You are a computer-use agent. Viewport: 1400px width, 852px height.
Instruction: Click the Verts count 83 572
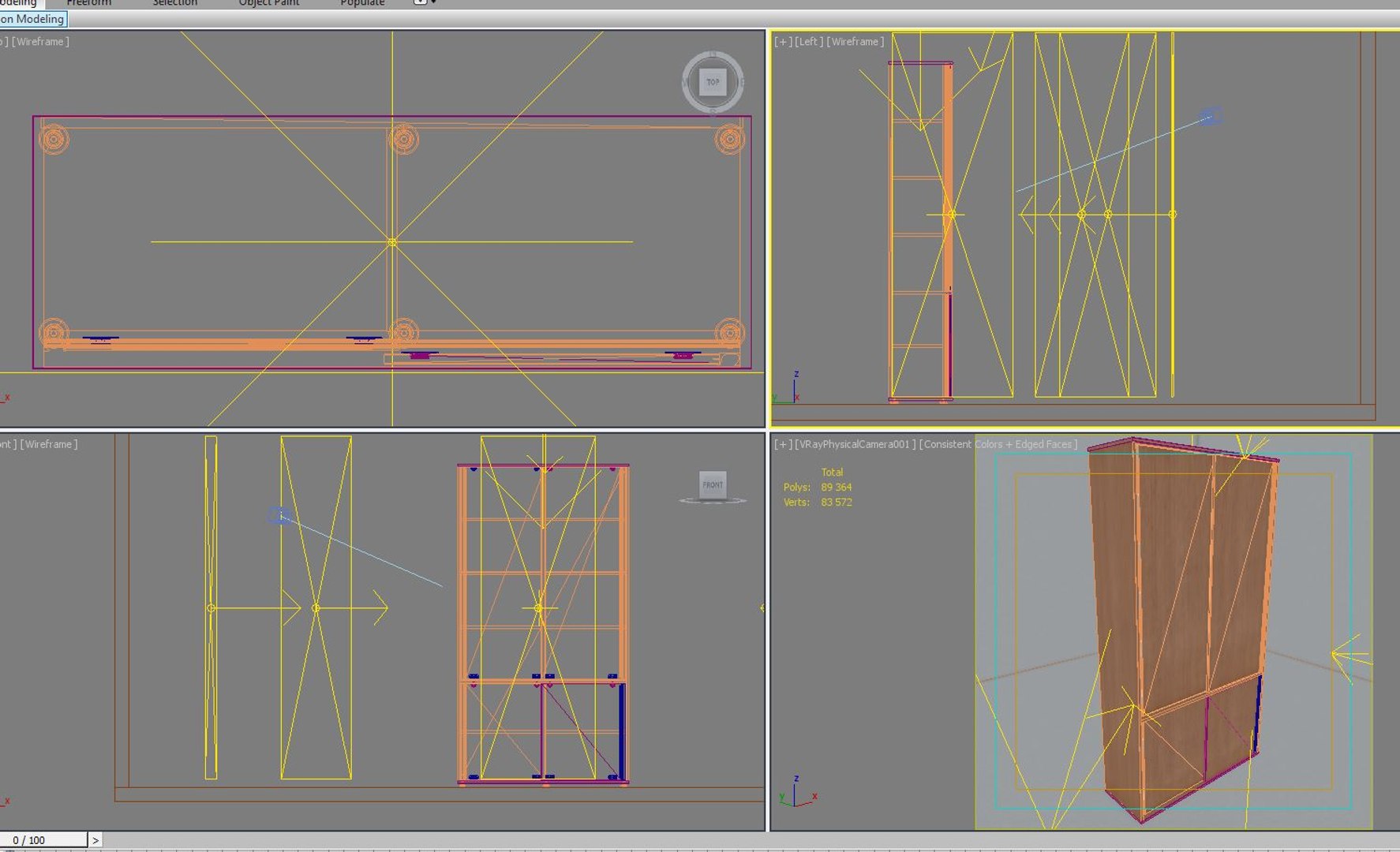(x=837, y=502)
